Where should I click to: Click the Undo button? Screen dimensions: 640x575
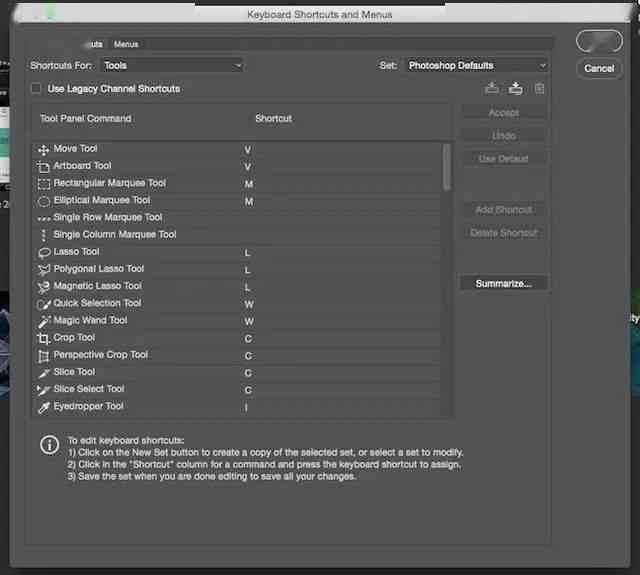[x=504, y=135]
